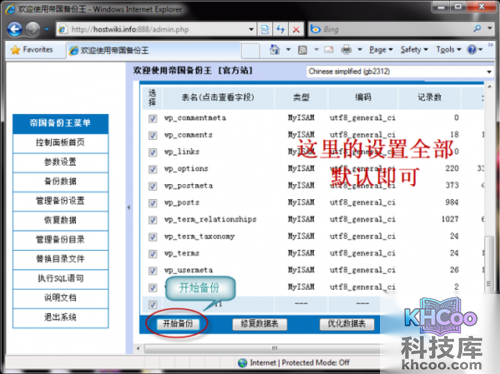500x374 pixels.
Task: Open 备份数据 in sidebar menu
Action: click(60, 182)
